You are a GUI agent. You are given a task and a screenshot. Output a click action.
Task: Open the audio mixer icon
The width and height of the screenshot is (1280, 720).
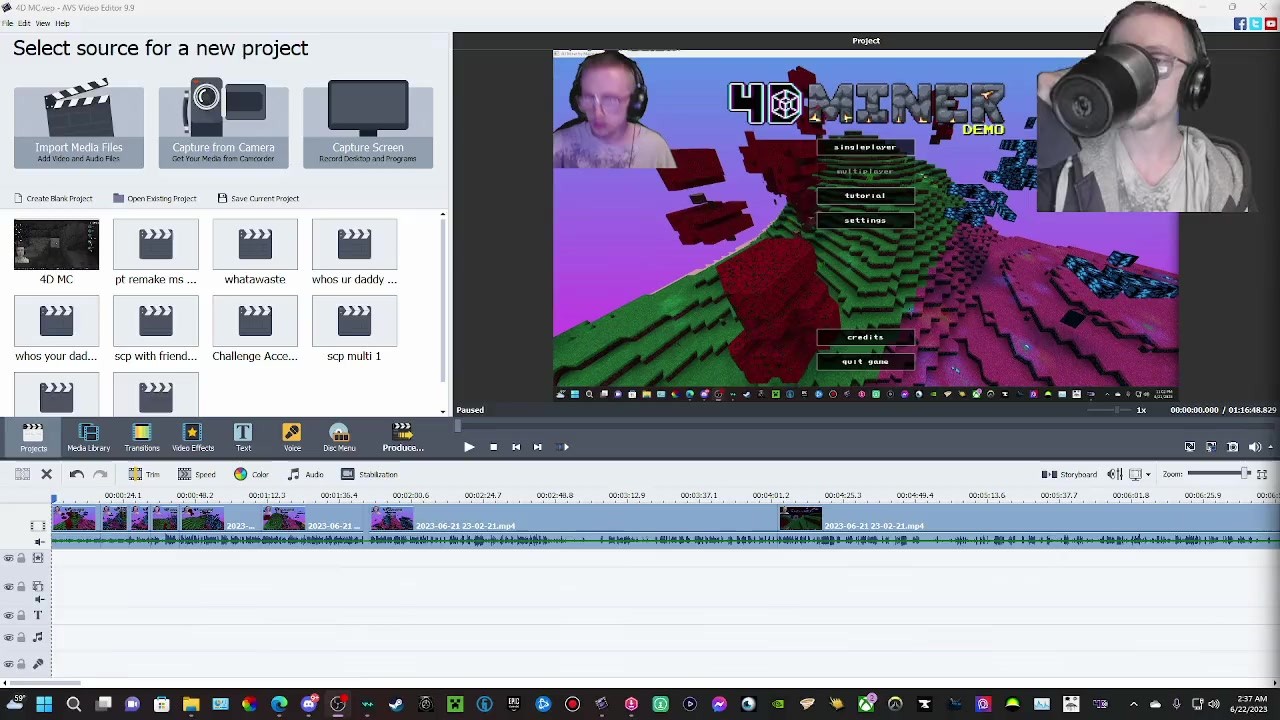tap(1115, 474)
